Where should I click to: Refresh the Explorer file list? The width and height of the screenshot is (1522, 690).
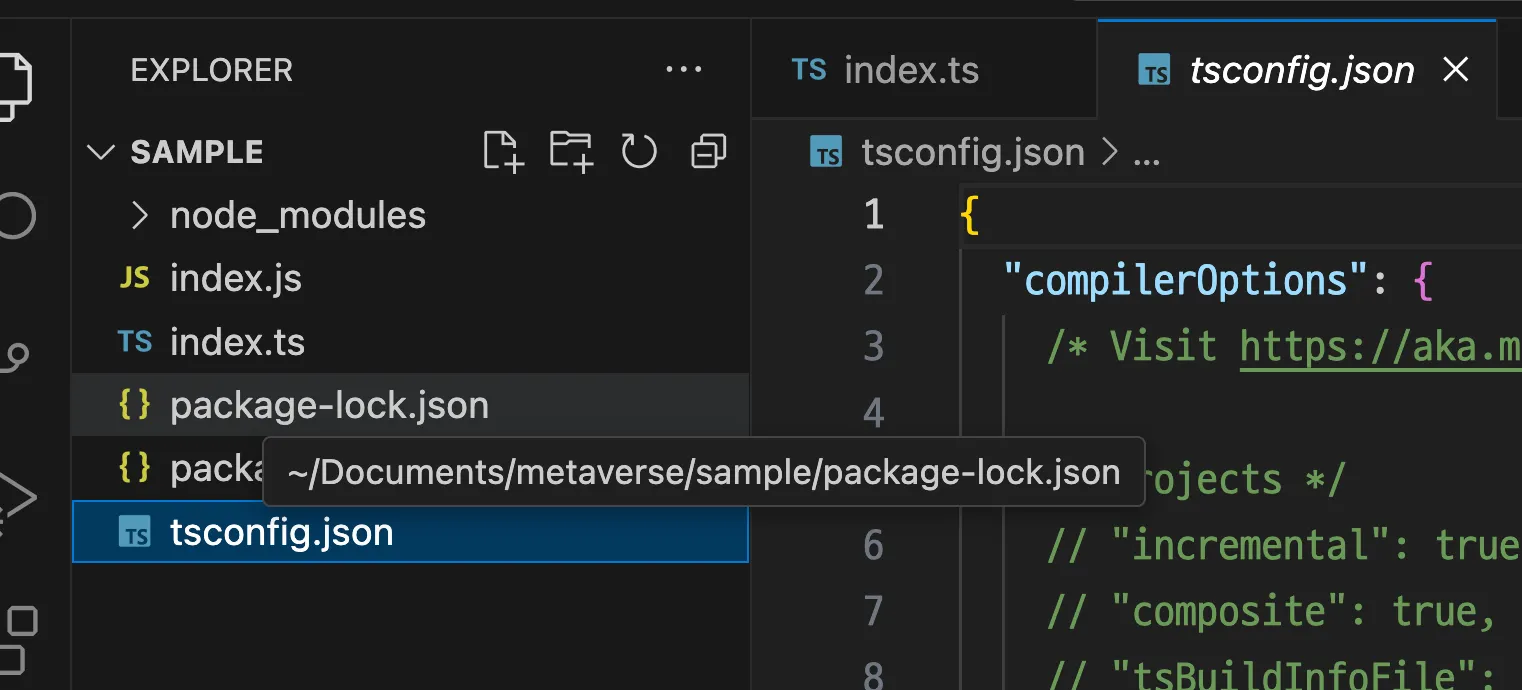(x=639, y=152)
